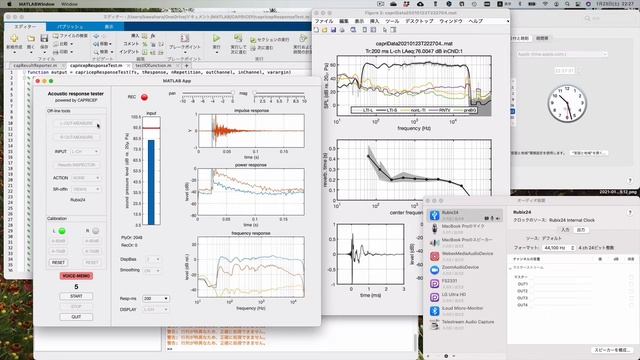Click the Find Files icon in editor ribbon
This screenshot has height=360, width=640.
[56, 36]
